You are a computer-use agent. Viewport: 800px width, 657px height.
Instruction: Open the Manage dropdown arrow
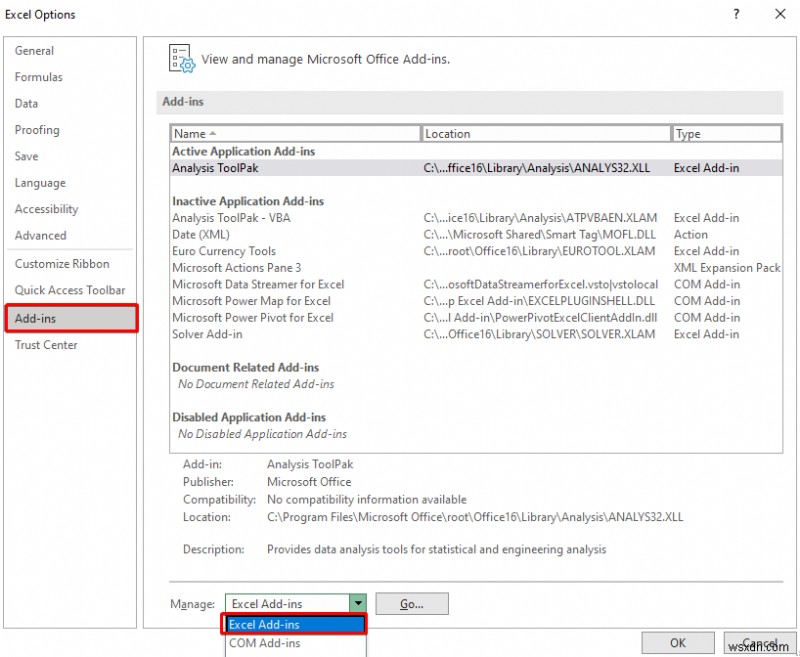click(x=357, y=603)
